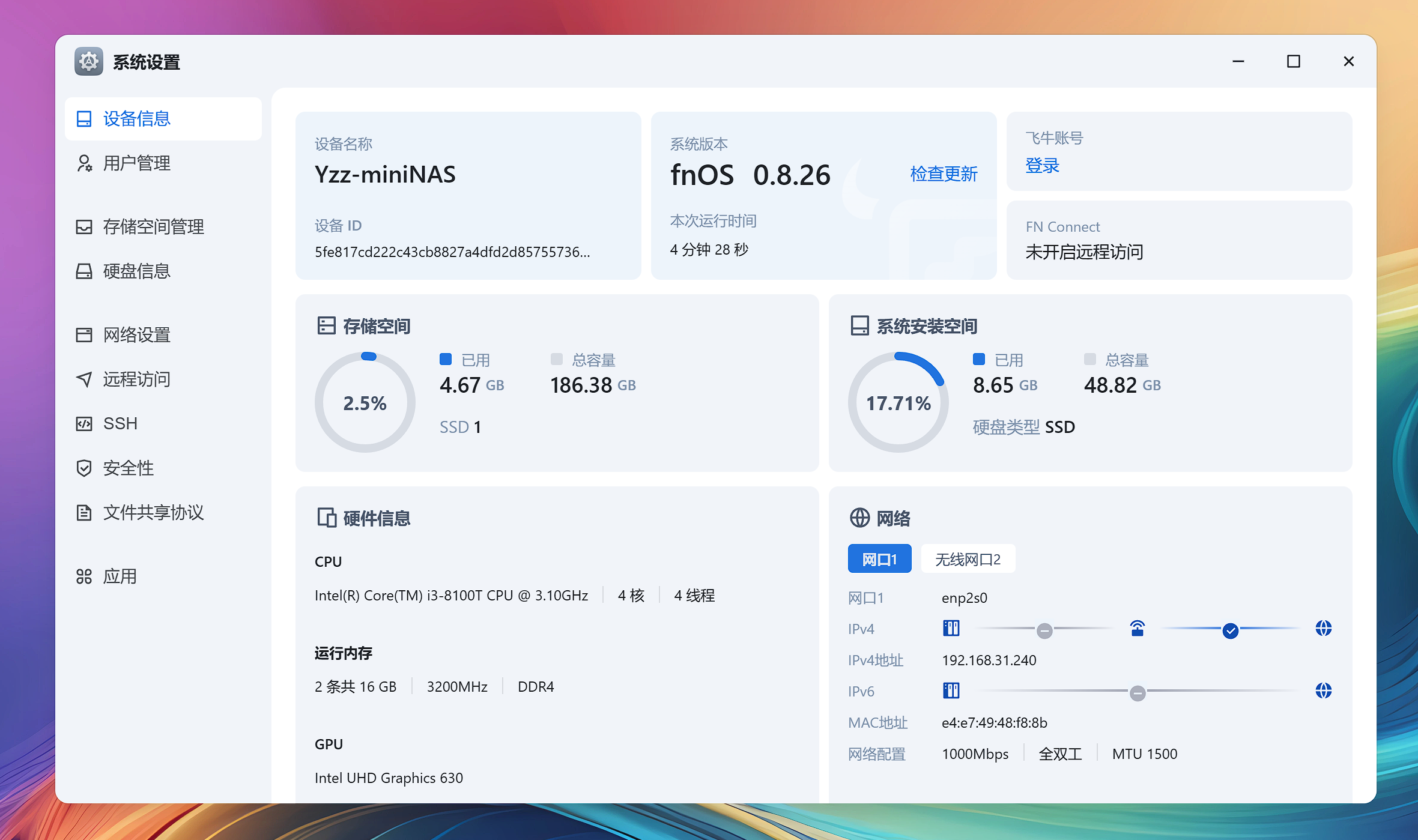Click the IPv4 router-to-internet checkmark status
Screen dimensions: 1418x840
pos(1231,630)
